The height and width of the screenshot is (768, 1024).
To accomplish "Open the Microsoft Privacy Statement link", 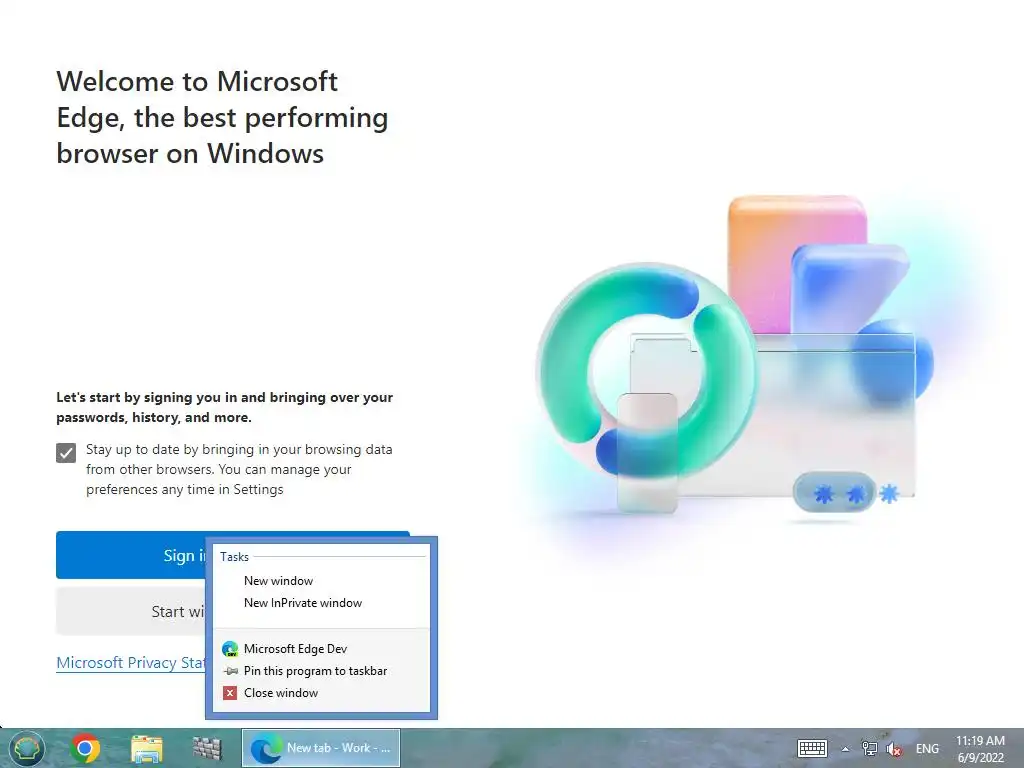I will (131, 662).
